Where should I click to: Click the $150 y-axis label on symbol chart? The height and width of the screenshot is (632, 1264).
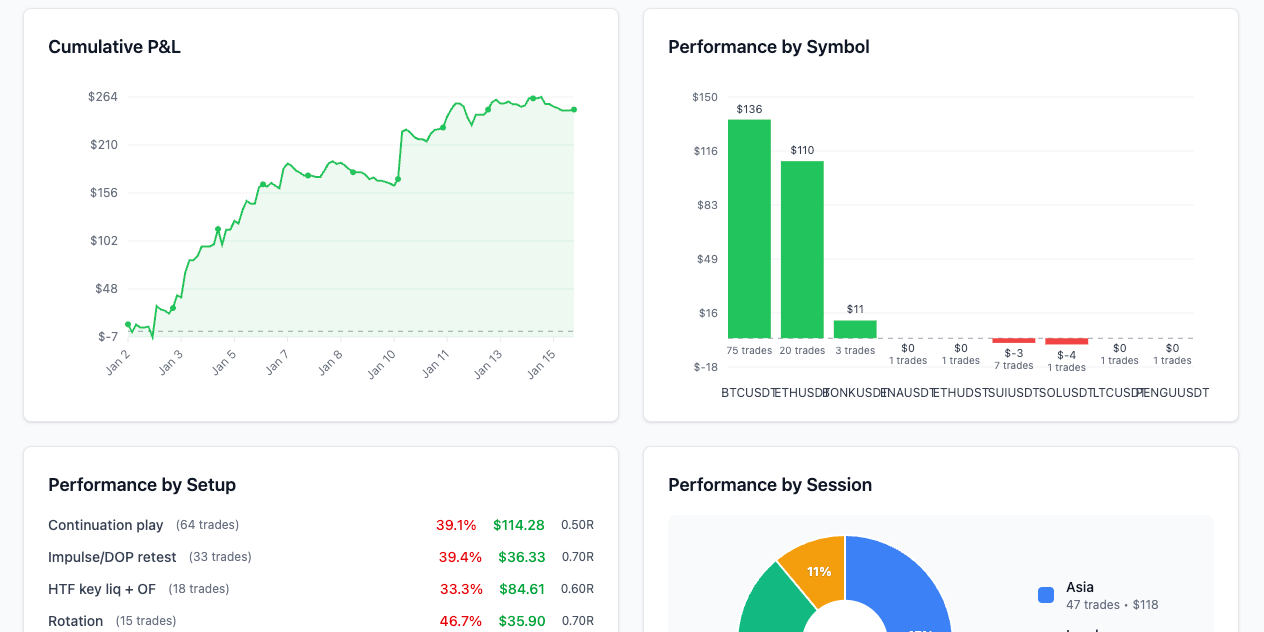pos(705,97)
